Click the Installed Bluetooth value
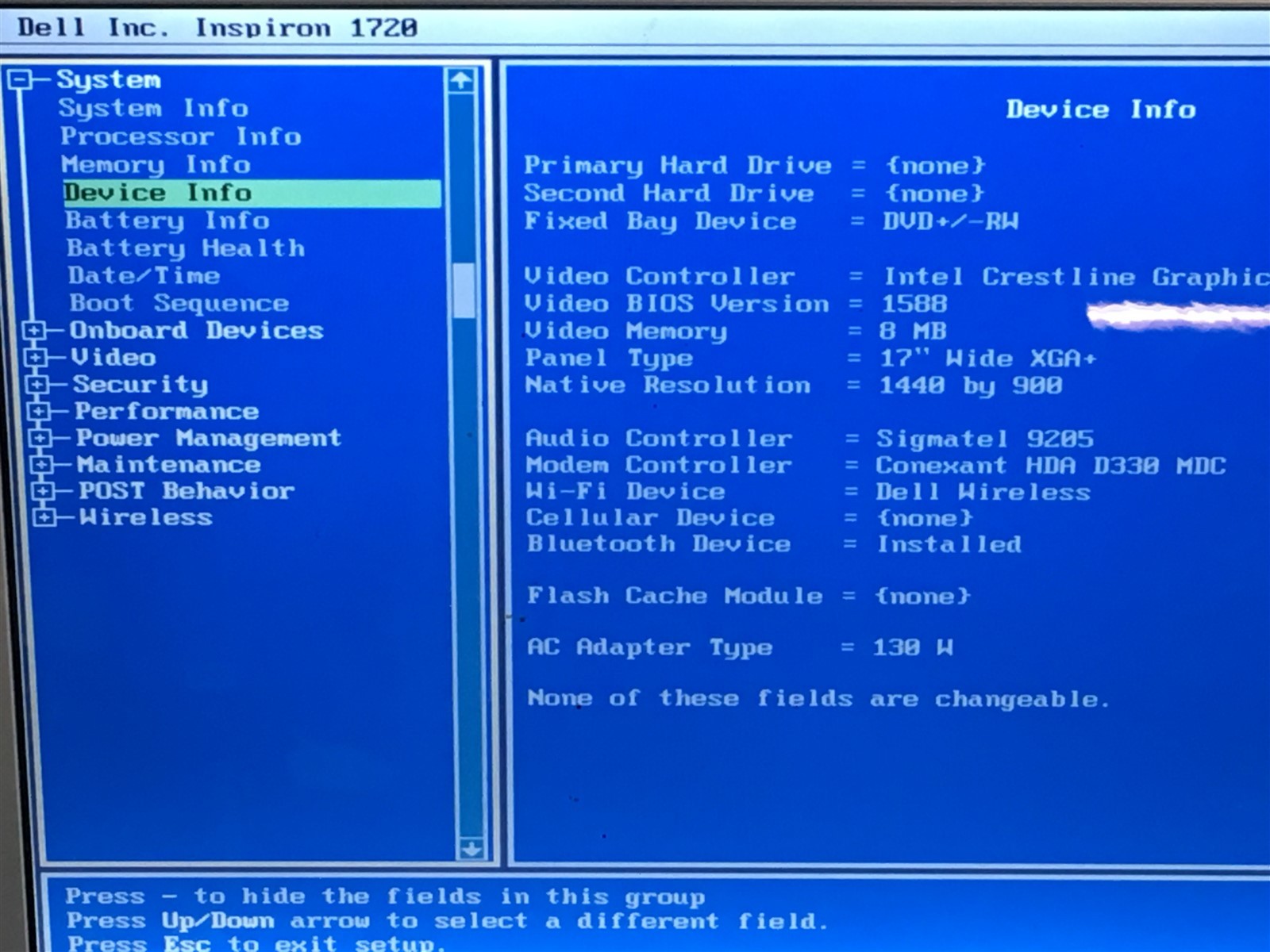 (949, 544)
